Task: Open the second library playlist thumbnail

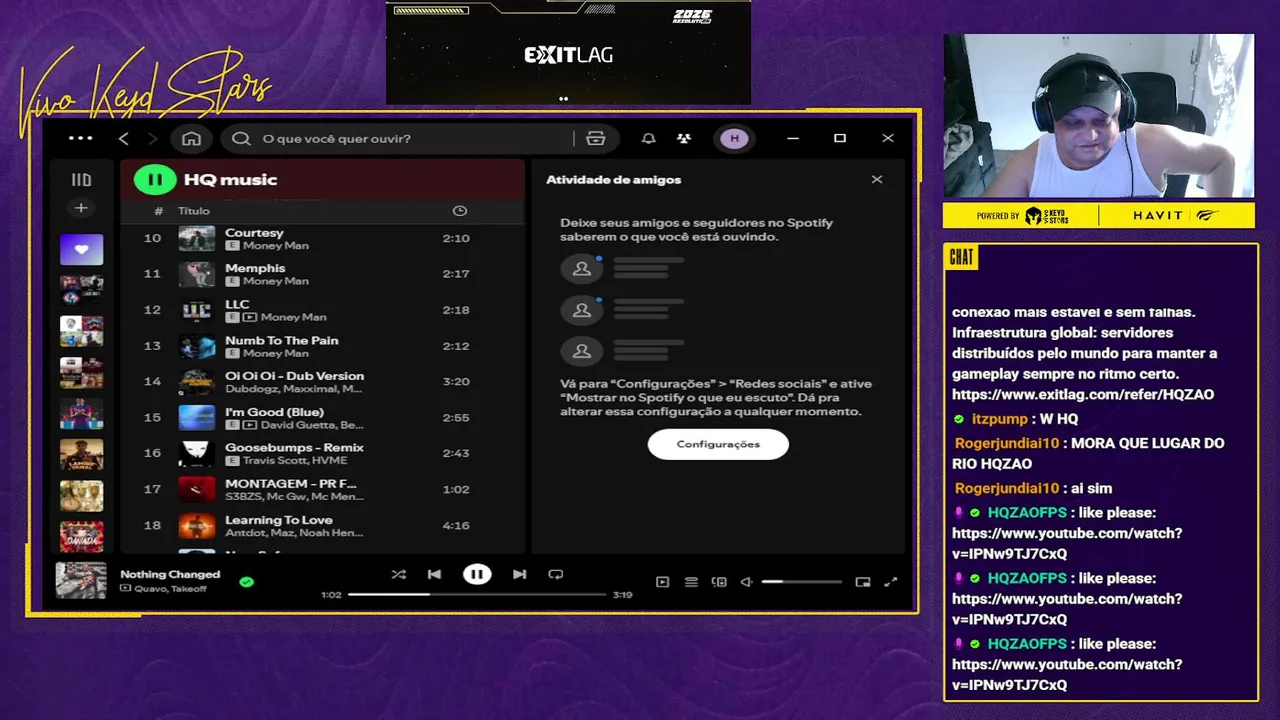Action: coord(81,290)
